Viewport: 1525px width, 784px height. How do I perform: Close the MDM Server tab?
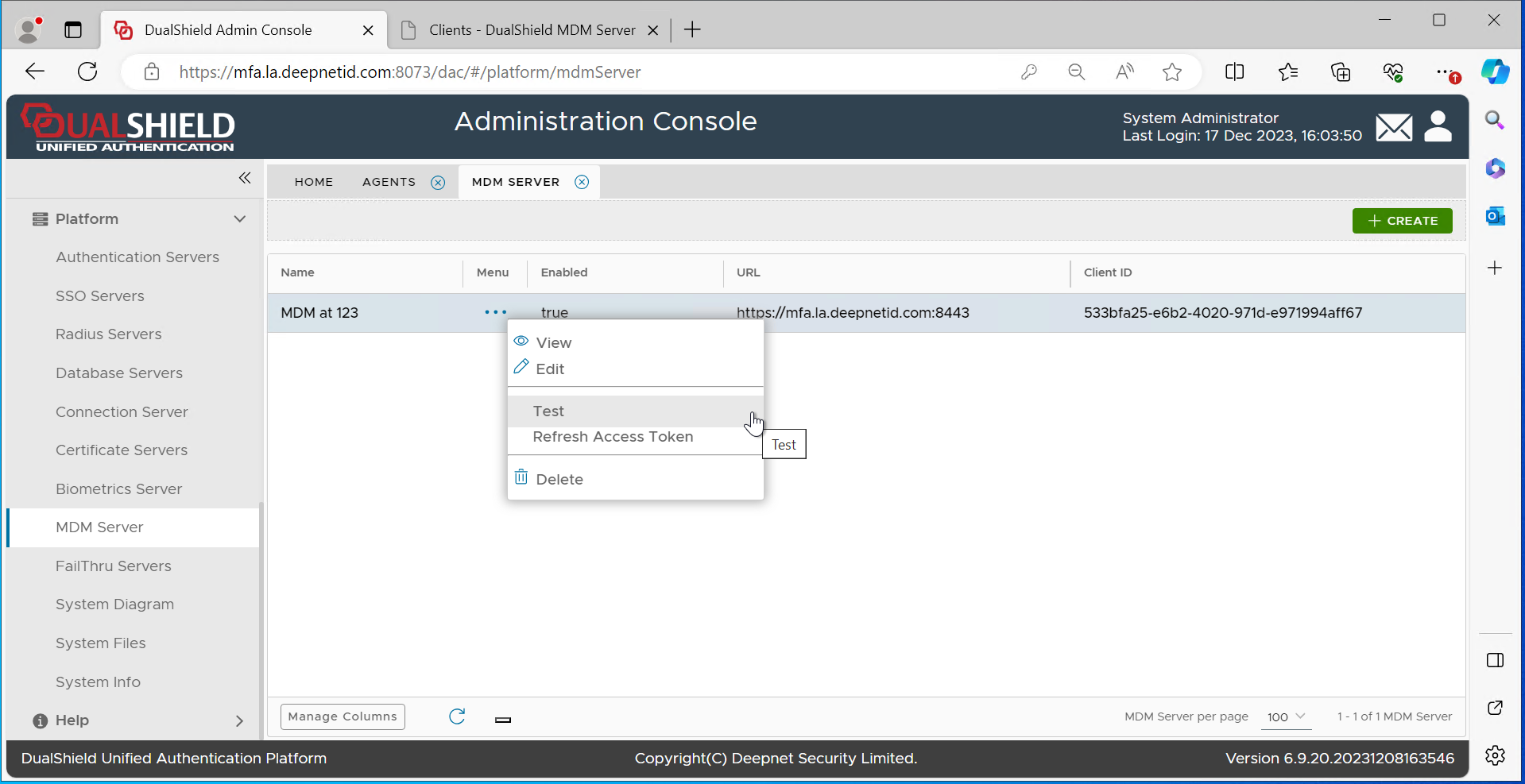(582, 182)
